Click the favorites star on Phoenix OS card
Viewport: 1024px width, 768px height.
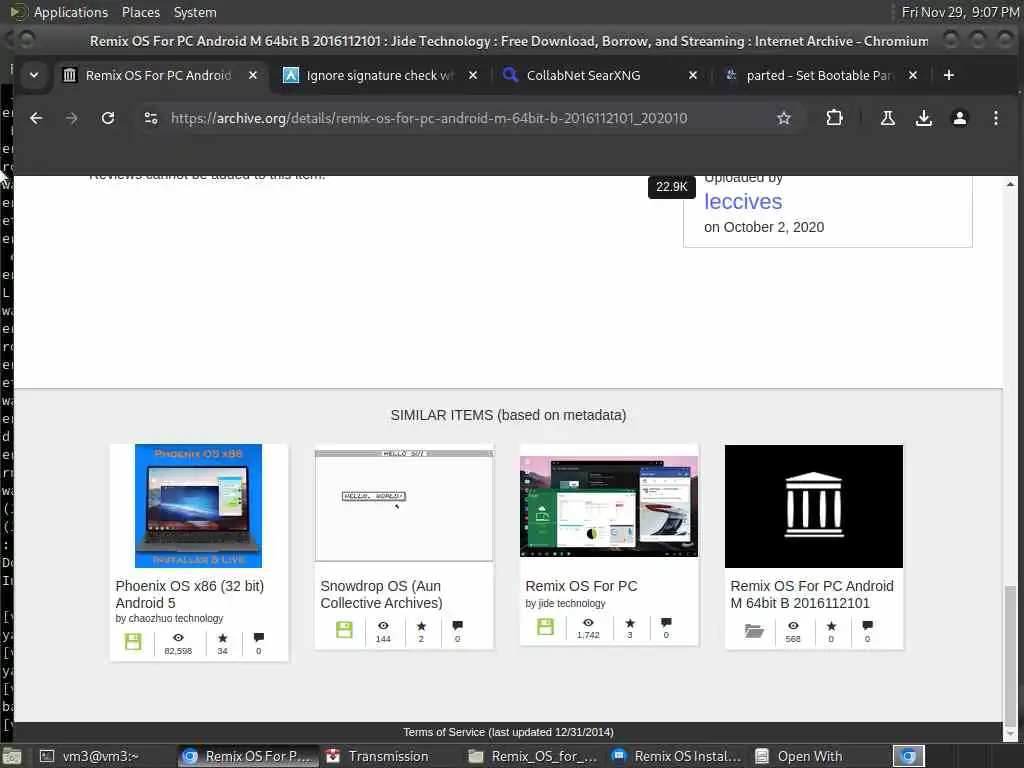point(223,638)
